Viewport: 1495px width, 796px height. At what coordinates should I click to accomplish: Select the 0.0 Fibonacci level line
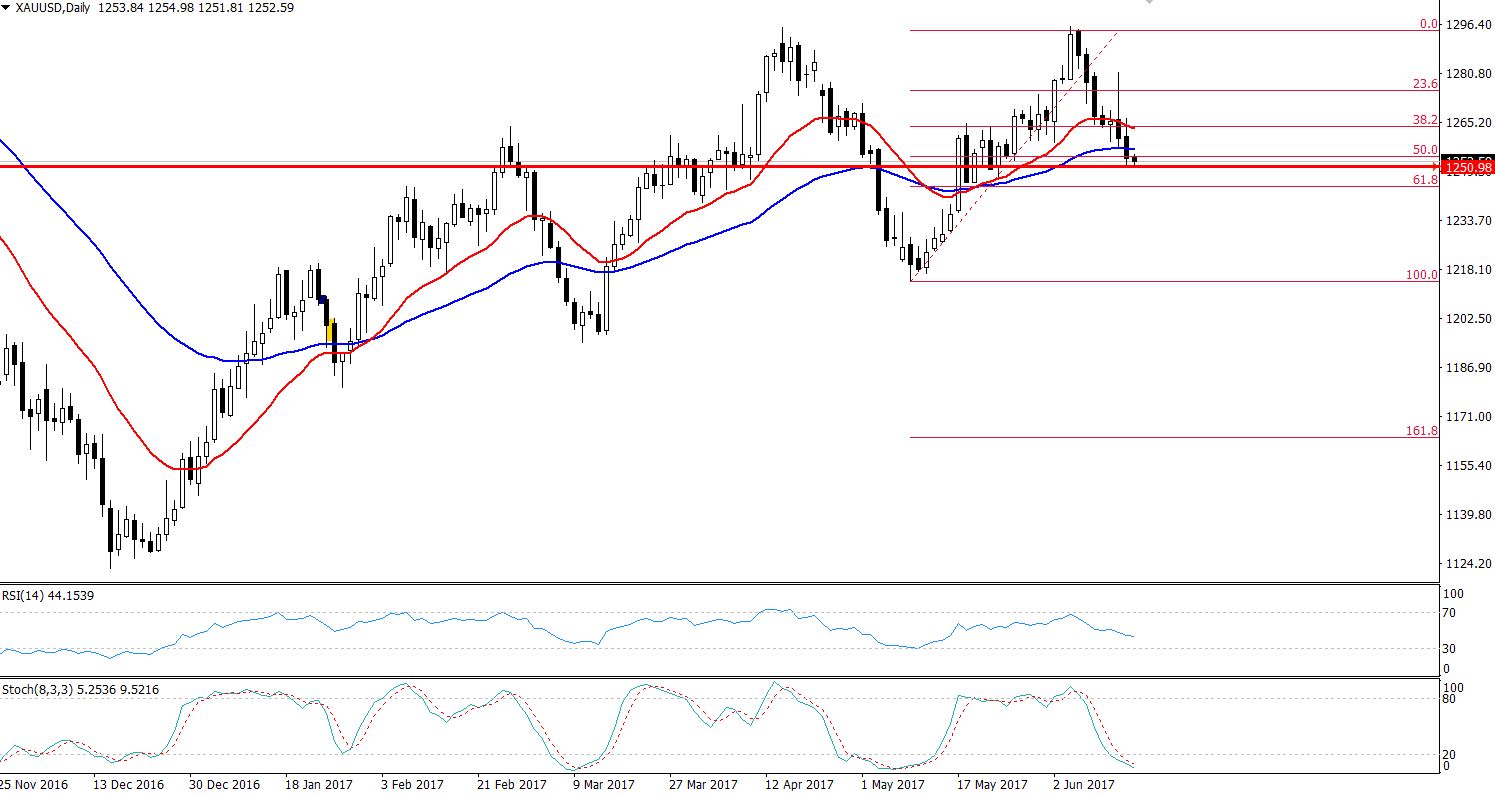1150,30
